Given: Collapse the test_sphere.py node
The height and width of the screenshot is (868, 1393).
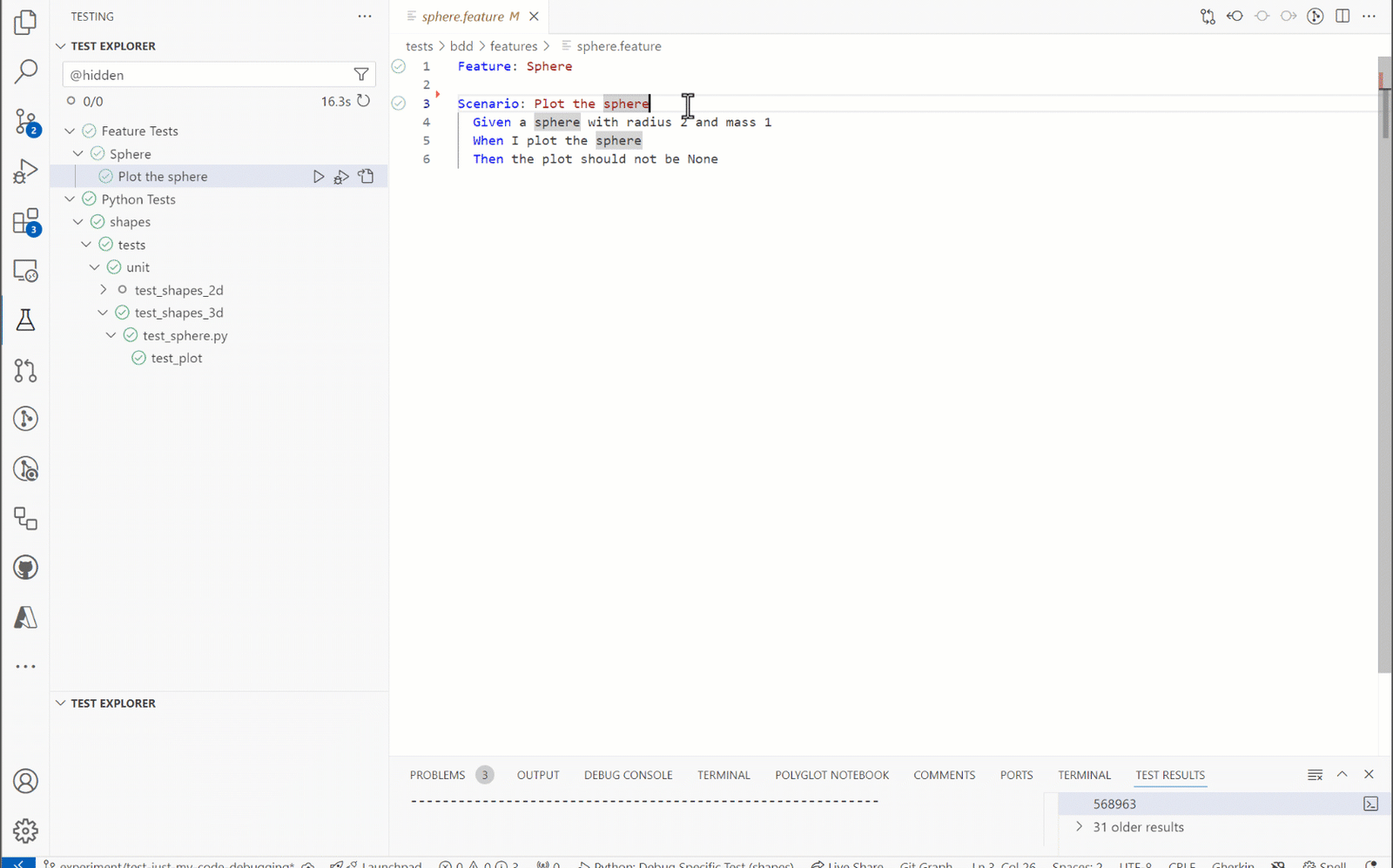Looking at the screenshot, I should [x=111, y=335].
